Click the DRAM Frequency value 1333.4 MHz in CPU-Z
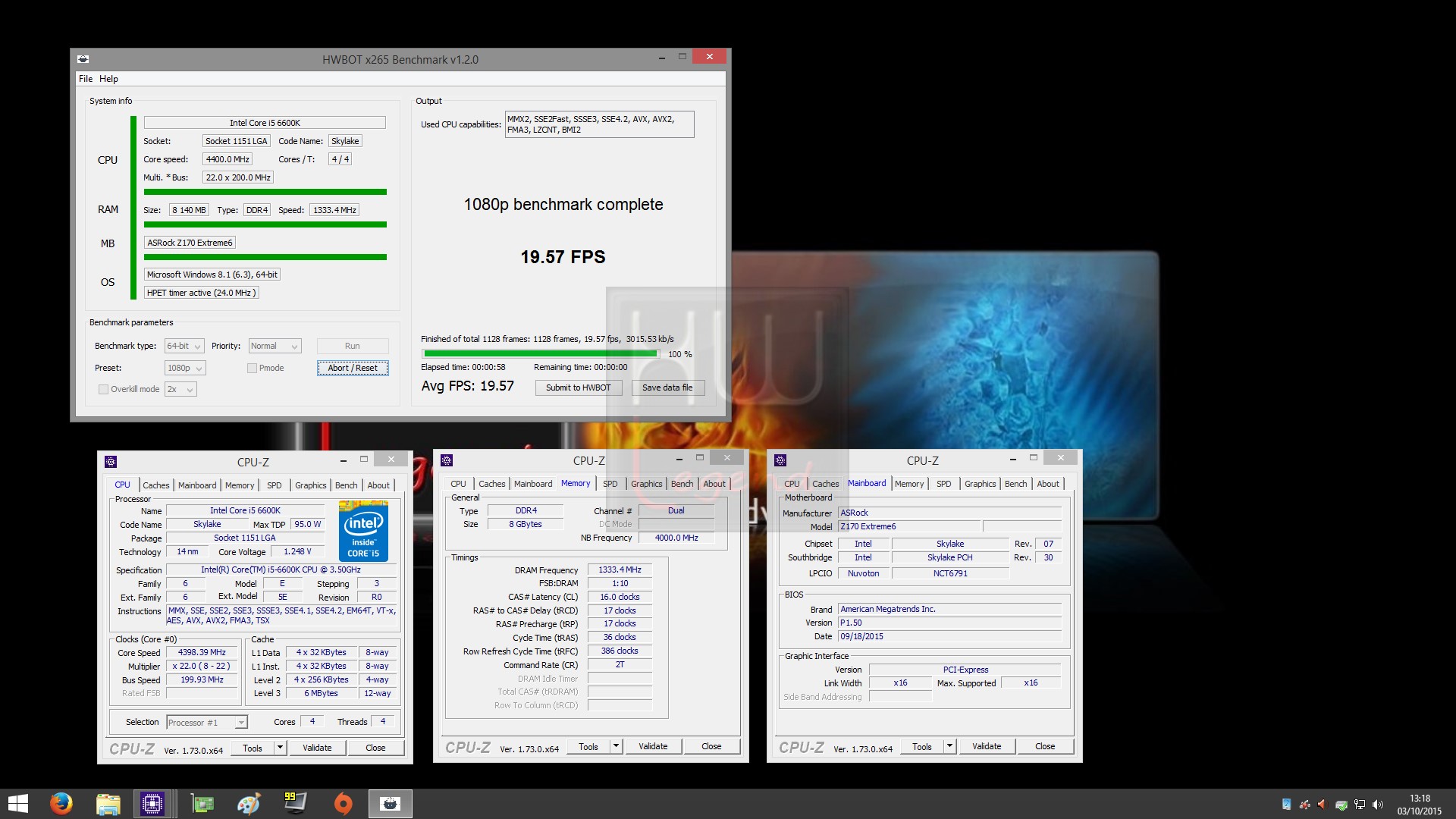This screenshot has height=819, width=1456. (x=620, y=570)
